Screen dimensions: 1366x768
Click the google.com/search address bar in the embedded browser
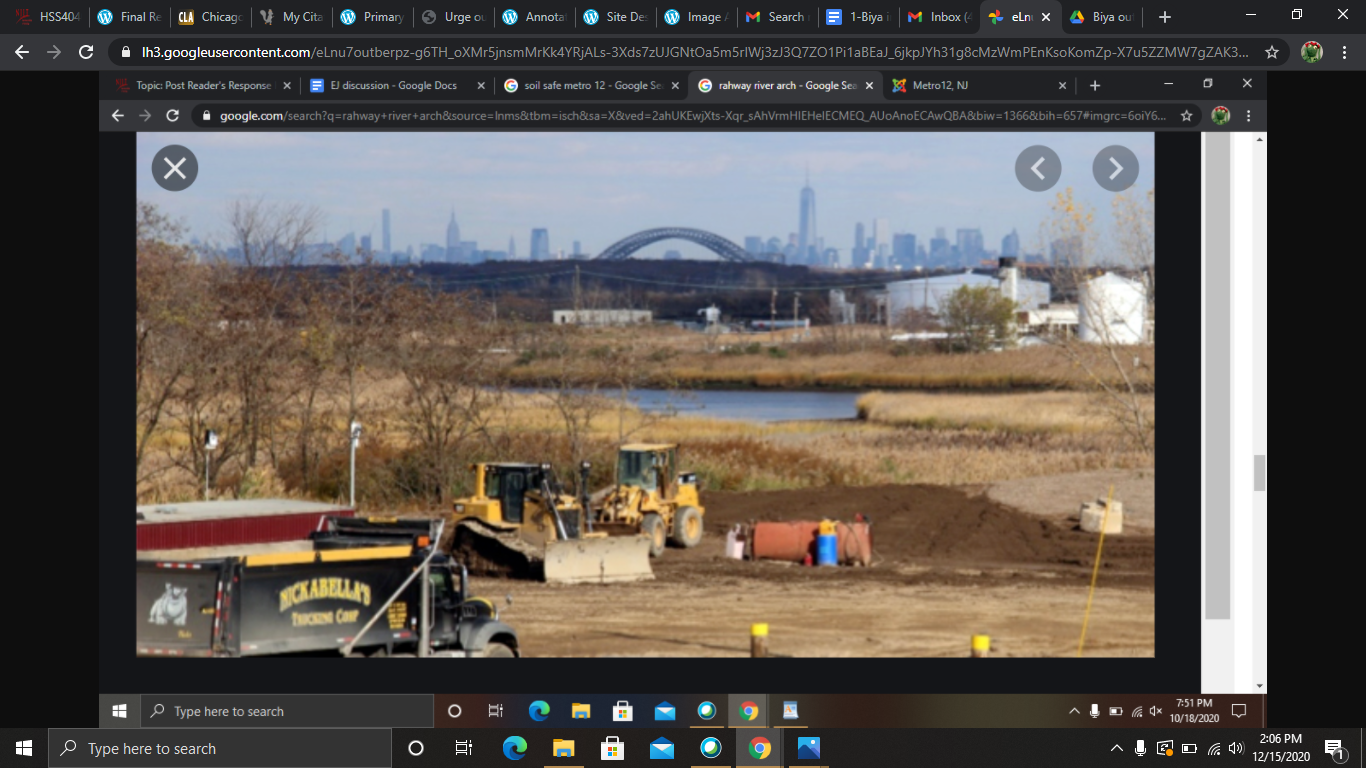coord(695,116)
